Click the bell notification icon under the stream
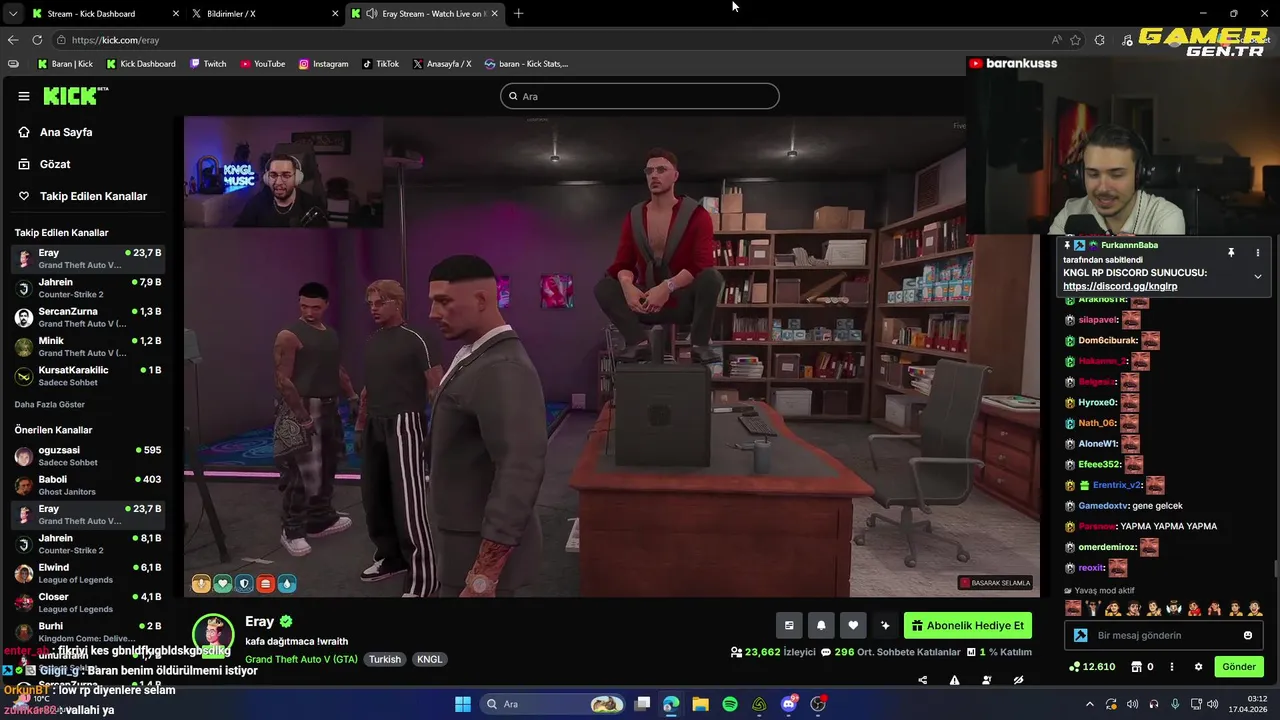The width and height of the screenshot is (1280, 720). coord(821,626)
